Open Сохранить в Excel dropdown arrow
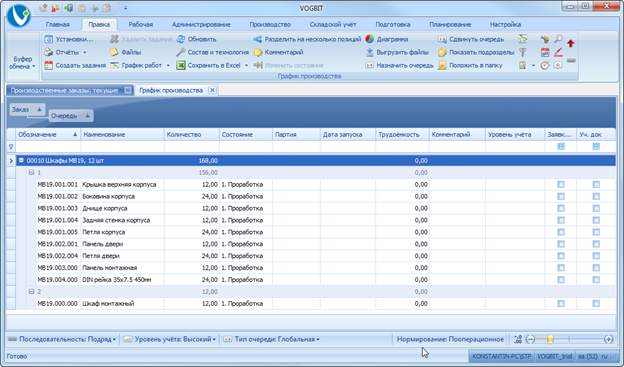Screen dimensions: 624x367 pos(246,66)
